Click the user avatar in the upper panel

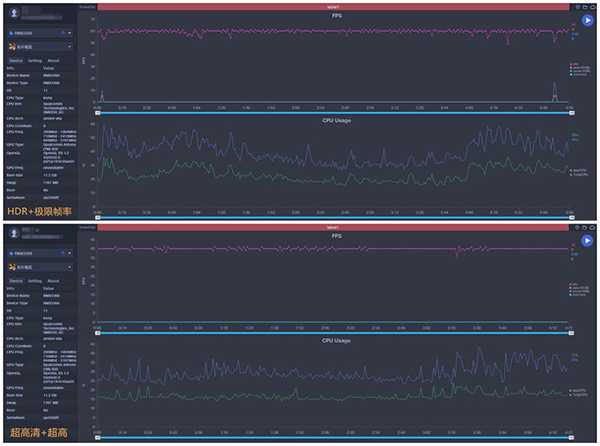tap(13, 12)
